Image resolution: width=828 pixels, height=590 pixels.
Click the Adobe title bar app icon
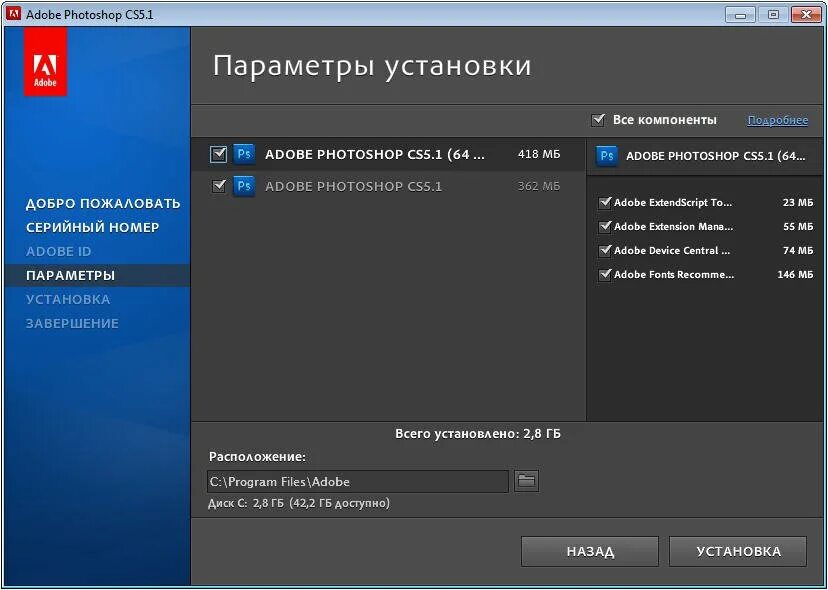(13, 14)
